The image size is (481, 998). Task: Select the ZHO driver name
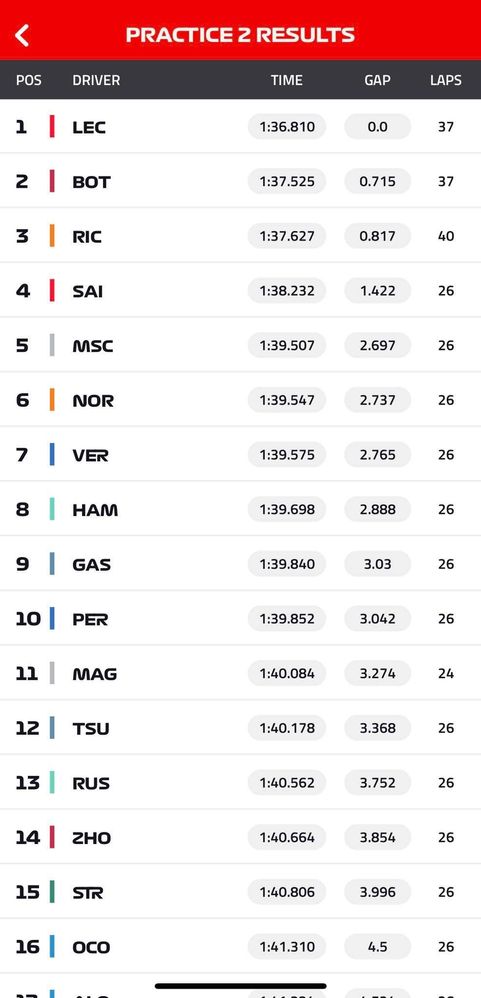(x=92, y=838)
